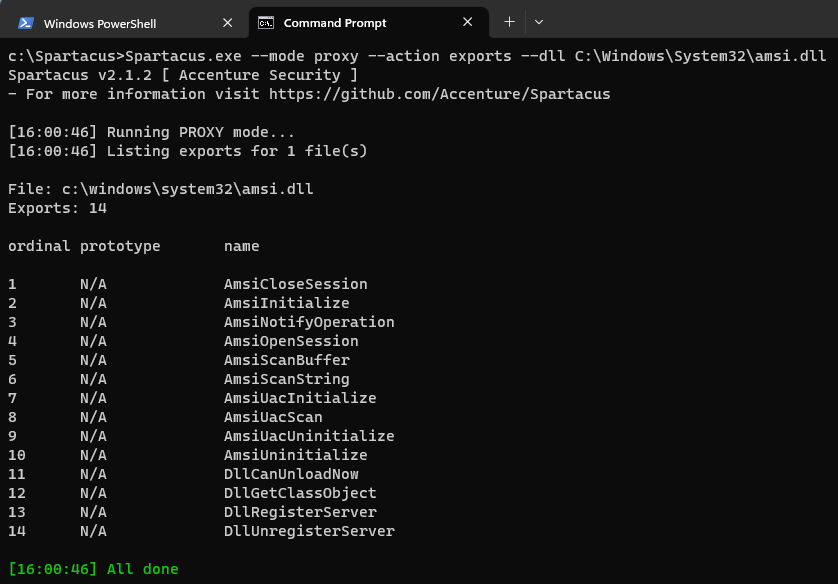The width and height of the screenshot is (838, 584).
Task: Click the amsi.dll file path line
Action: (x=160, y=189)
